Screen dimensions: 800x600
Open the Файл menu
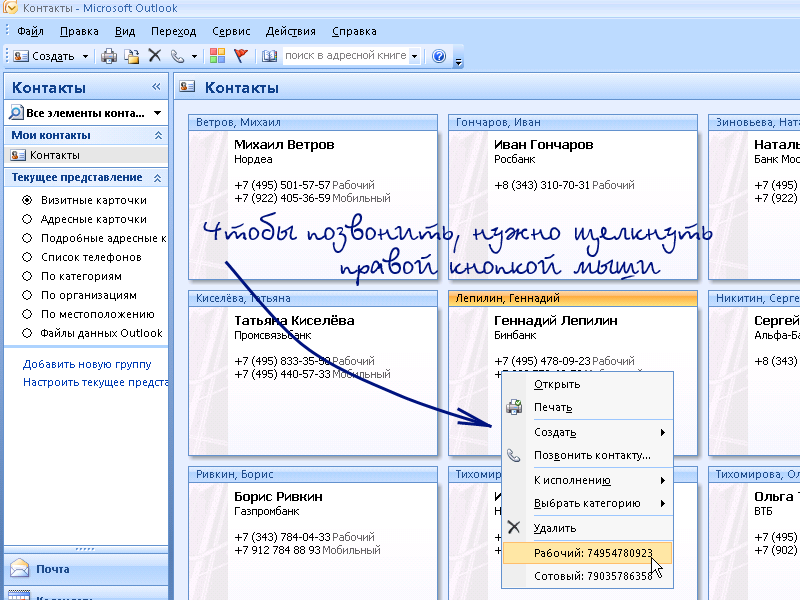(30, 31)
